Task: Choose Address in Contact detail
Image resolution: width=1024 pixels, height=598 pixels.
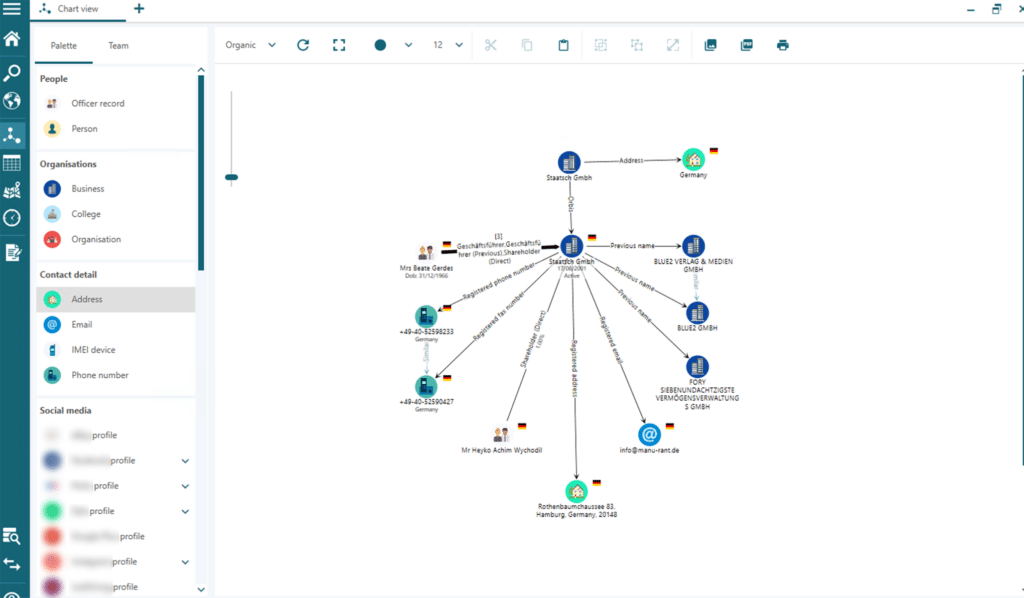Action: pos(116,299)
